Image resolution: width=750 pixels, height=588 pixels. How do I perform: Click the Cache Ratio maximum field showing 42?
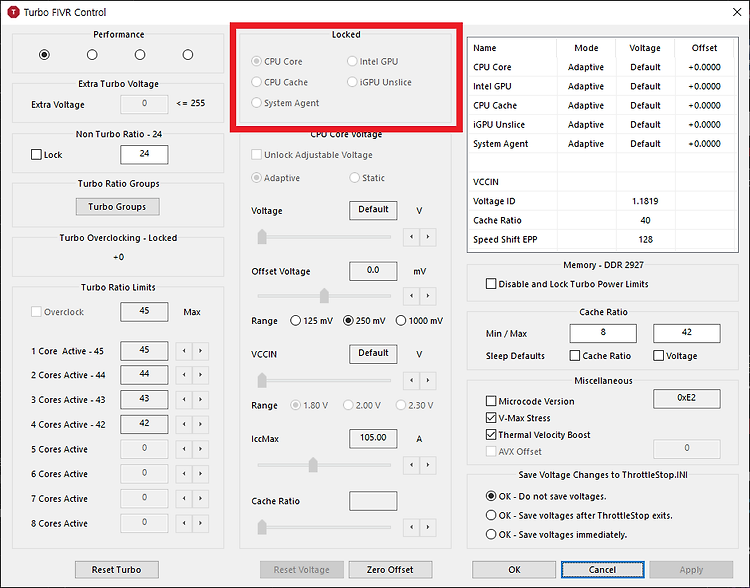tap(686, 333)
